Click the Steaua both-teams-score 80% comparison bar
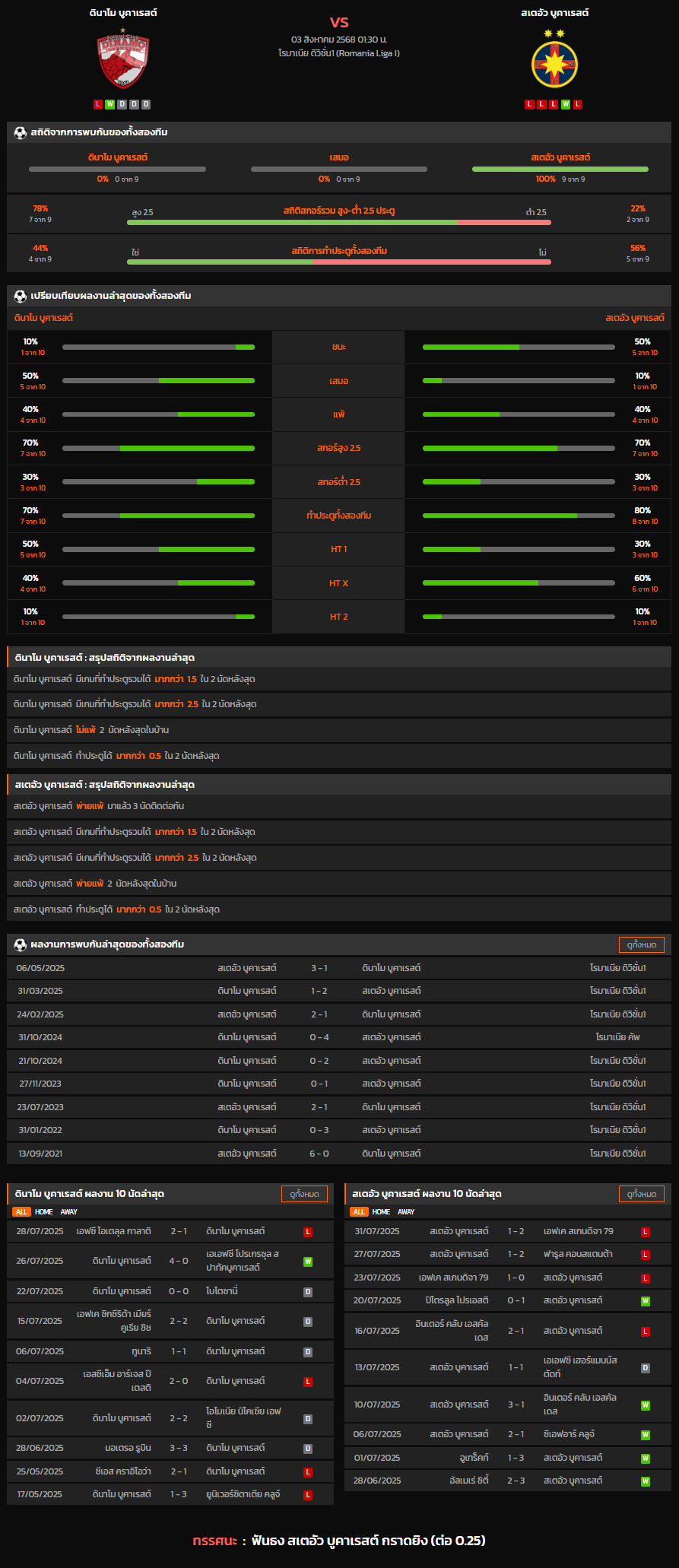The image size is (679, 1568). point(519,516)
